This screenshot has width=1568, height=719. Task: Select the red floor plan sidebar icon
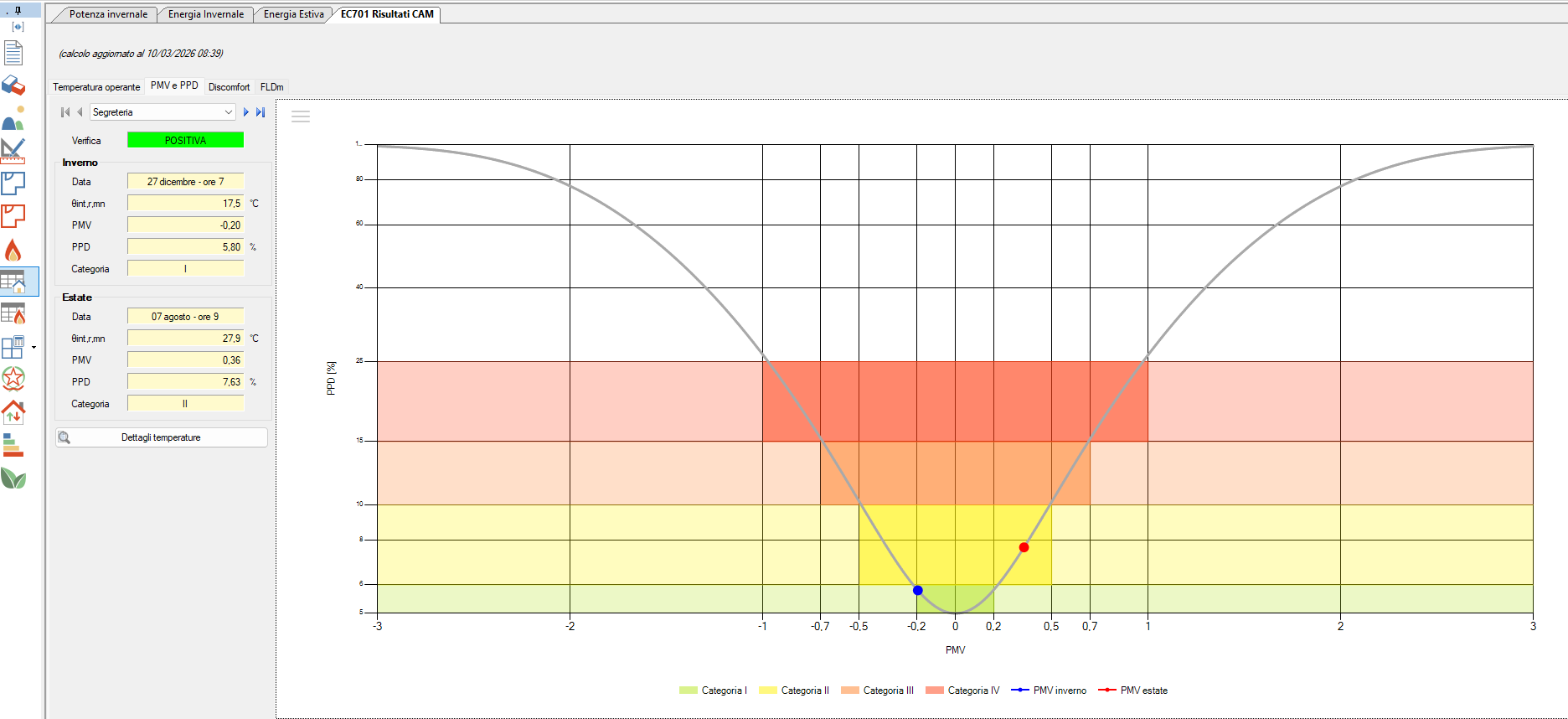[x=13, y=216]
